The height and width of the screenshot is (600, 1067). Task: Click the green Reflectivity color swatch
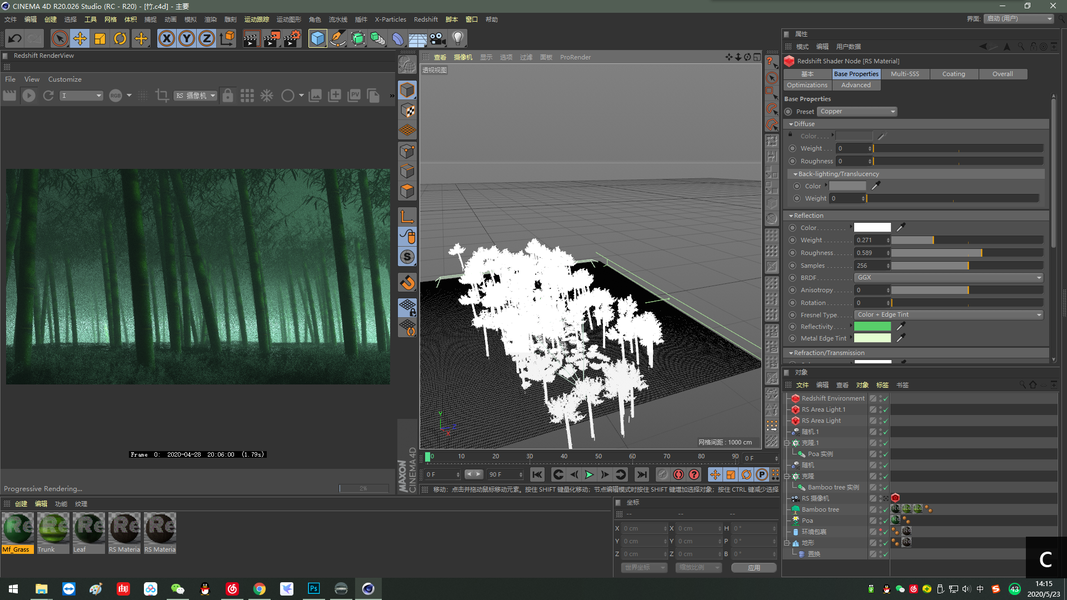click(x=872, y=326)
